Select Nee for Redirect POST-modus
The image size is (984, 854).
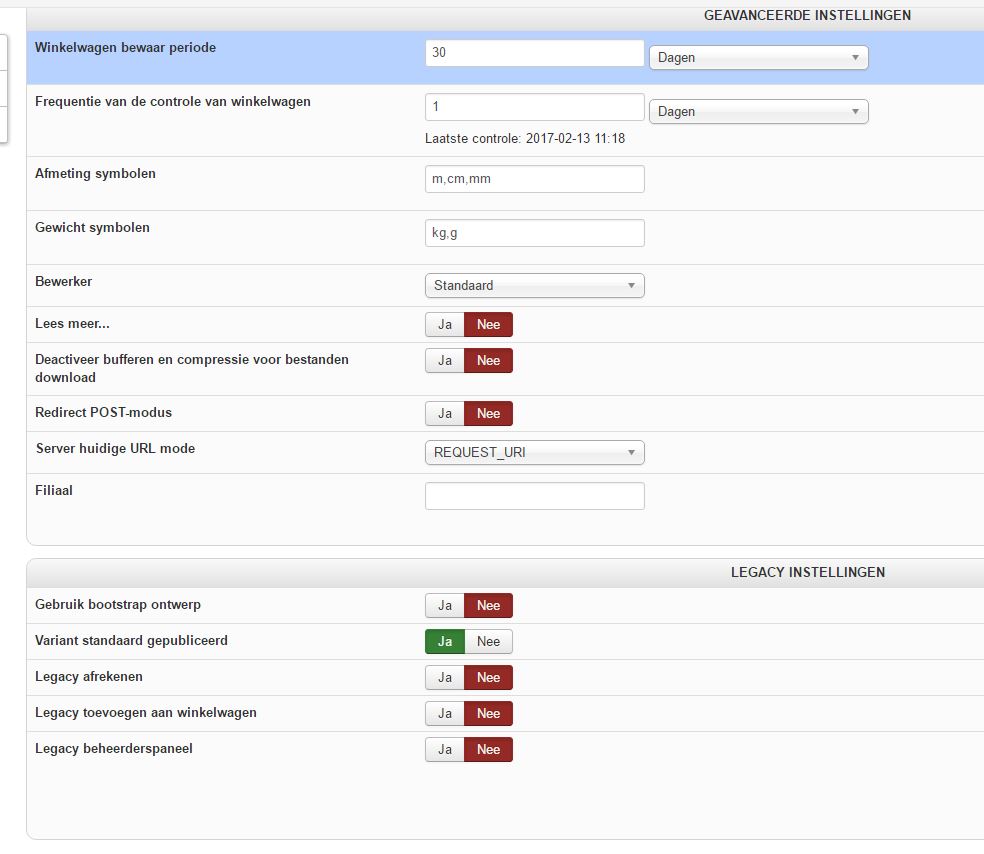click(x=488, y=414)
